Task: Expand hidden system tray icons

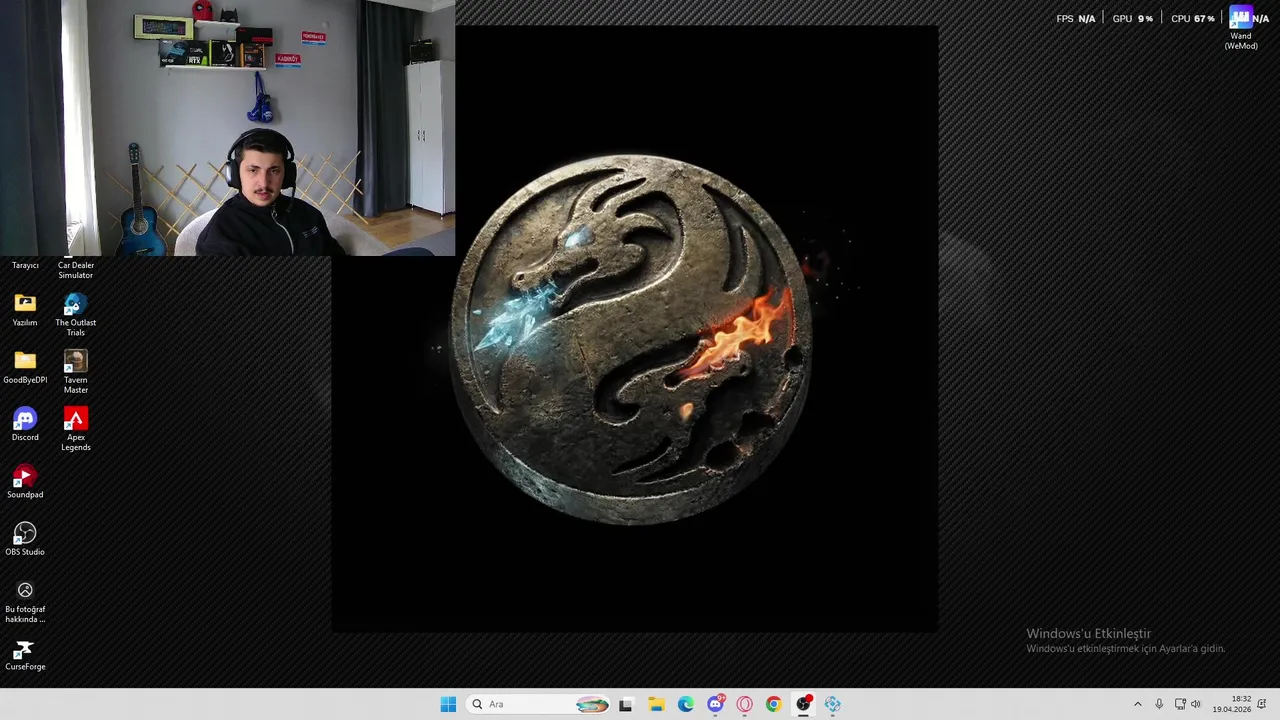Action: (x=1137, y=704)
